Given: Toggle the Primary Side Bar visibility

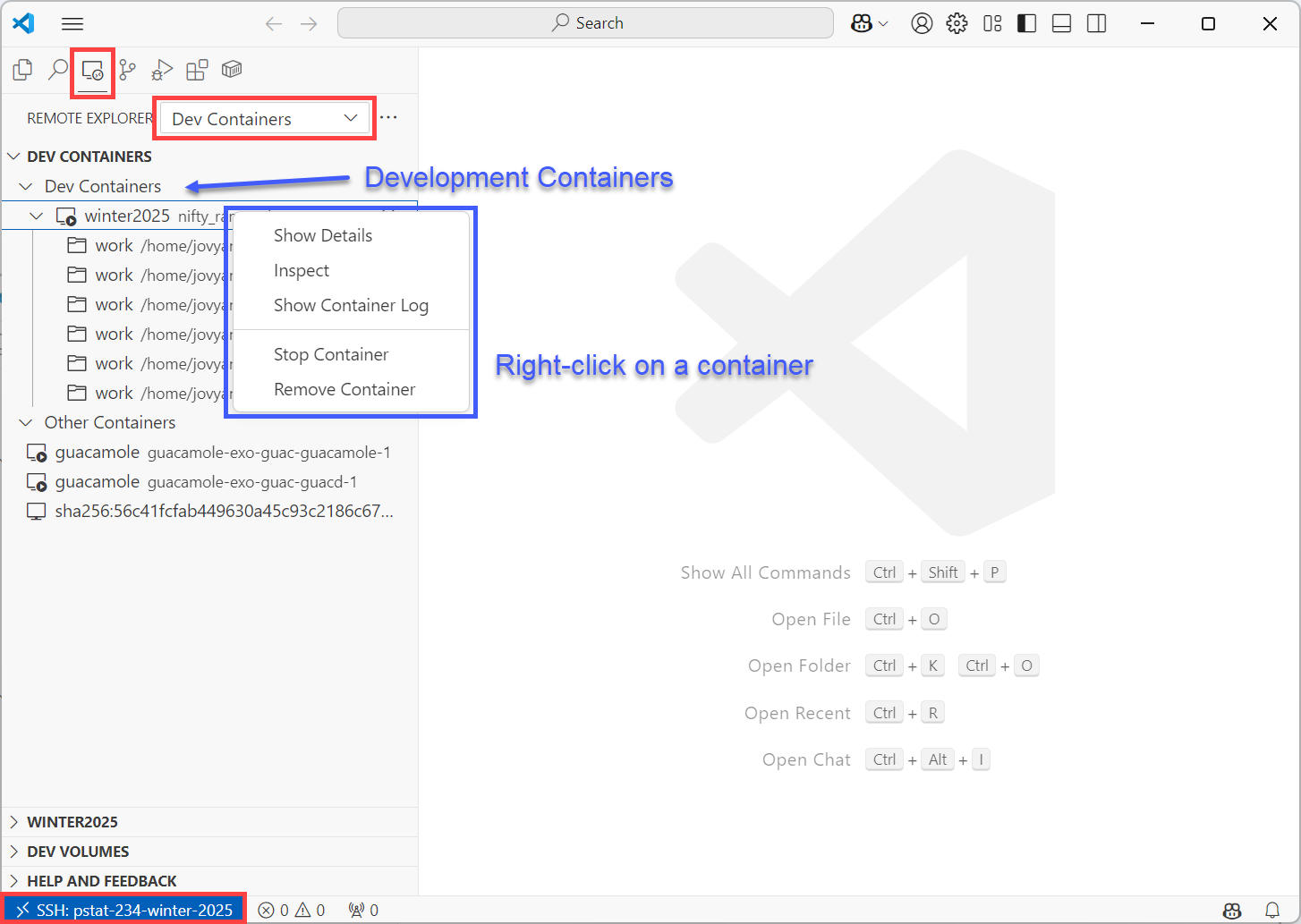Looking at the screenshot, I should click(x=1026, y=23).
